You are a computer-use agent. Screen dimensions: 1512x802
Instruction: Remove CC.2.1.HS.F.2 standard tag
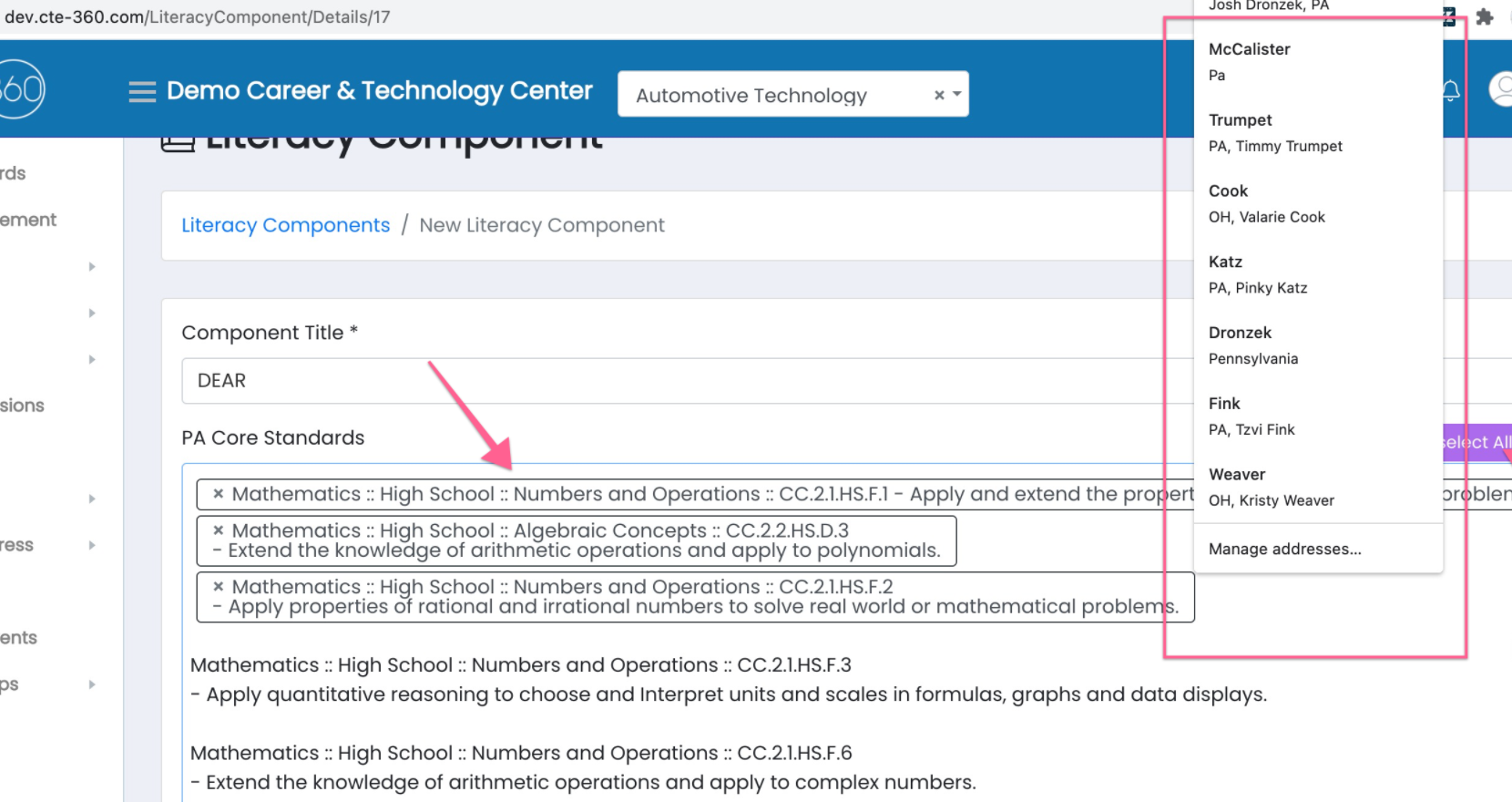pyautogui.click(x=219, y=587)
